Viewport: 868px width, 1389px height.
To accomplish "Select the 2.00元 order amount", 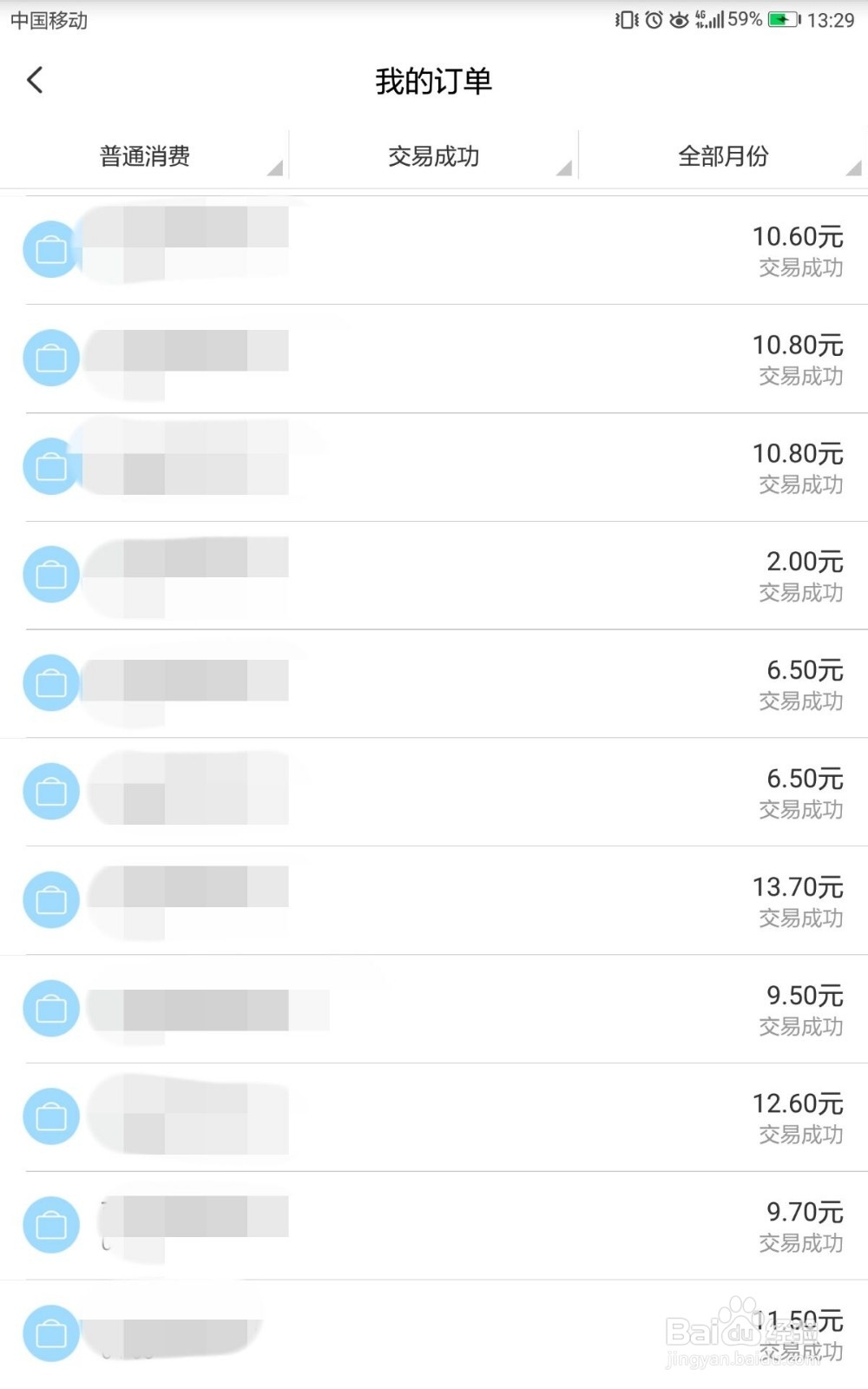I will (x=804, y=562).
